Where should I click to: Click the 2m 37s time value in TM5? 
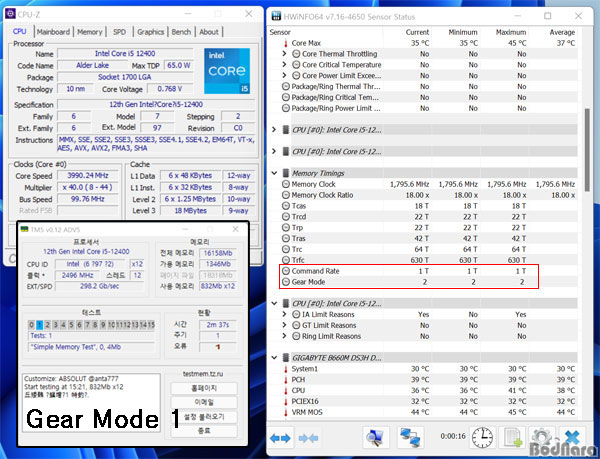coord(218,325)
